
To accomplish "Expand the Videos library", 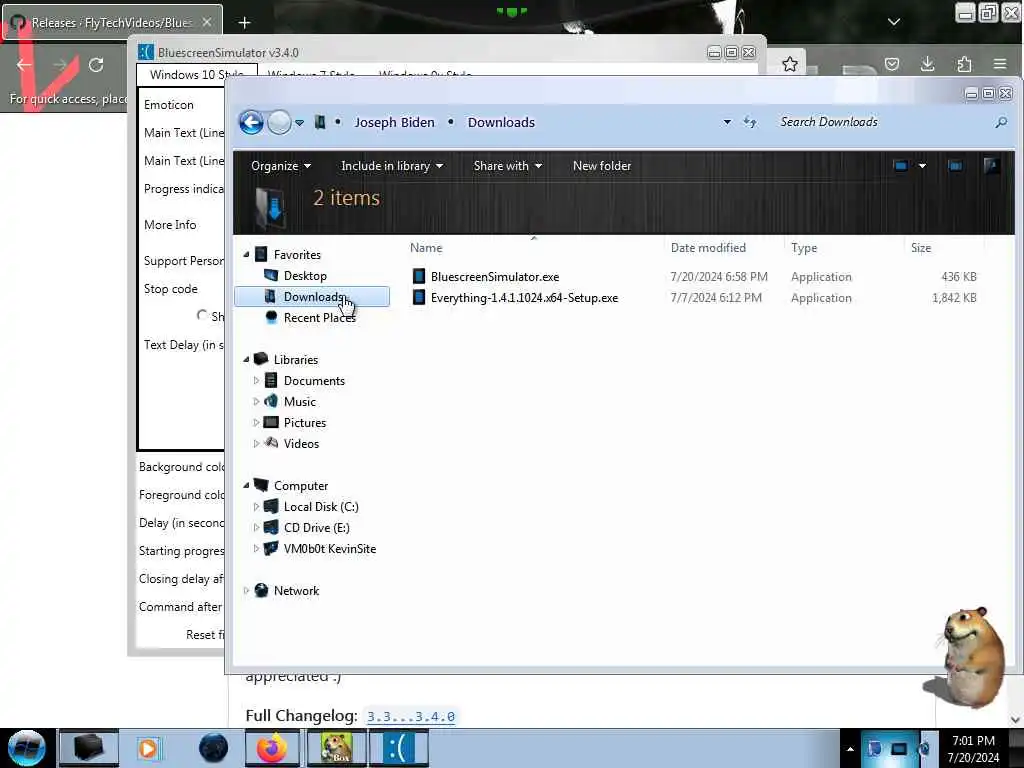I will (x=256, y=443).
